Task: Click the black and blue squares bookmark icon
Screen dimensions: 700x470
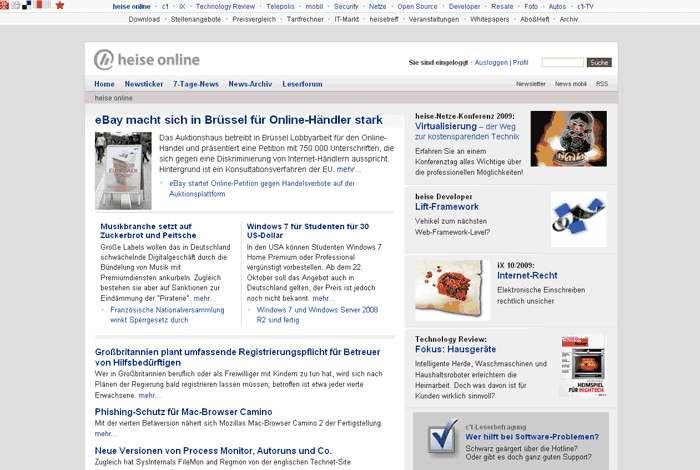Action: click(x=27, y=5)
